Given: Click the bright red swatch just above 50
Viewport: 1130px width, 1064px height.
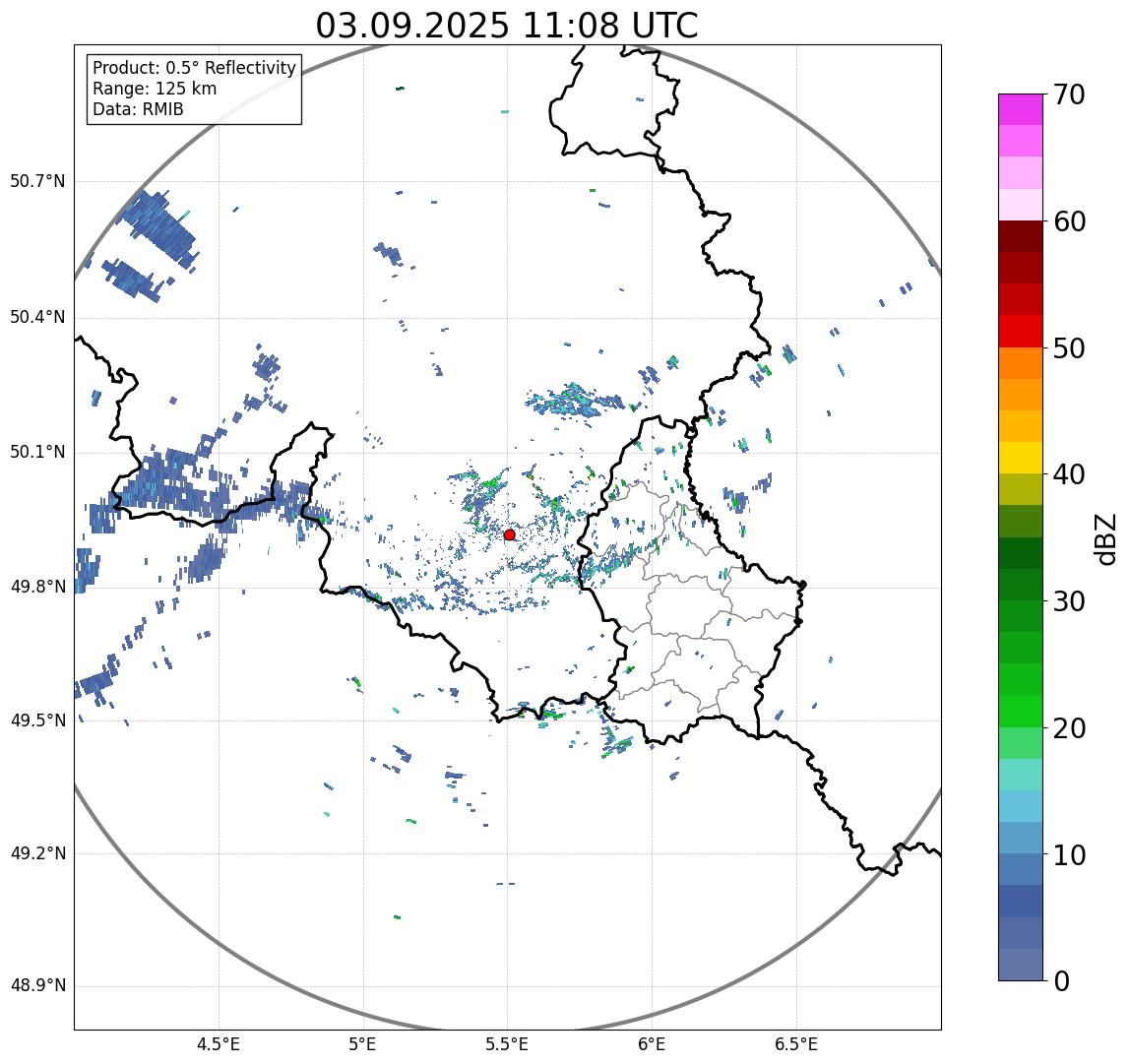Looking at the screenshot, I should coord(1021,332).
